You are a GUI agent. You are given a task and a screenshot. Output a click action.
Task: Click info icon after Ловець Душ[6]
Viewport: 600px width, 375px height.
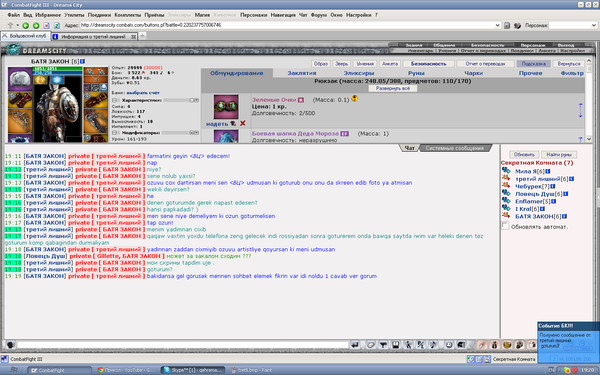(566, 194)
